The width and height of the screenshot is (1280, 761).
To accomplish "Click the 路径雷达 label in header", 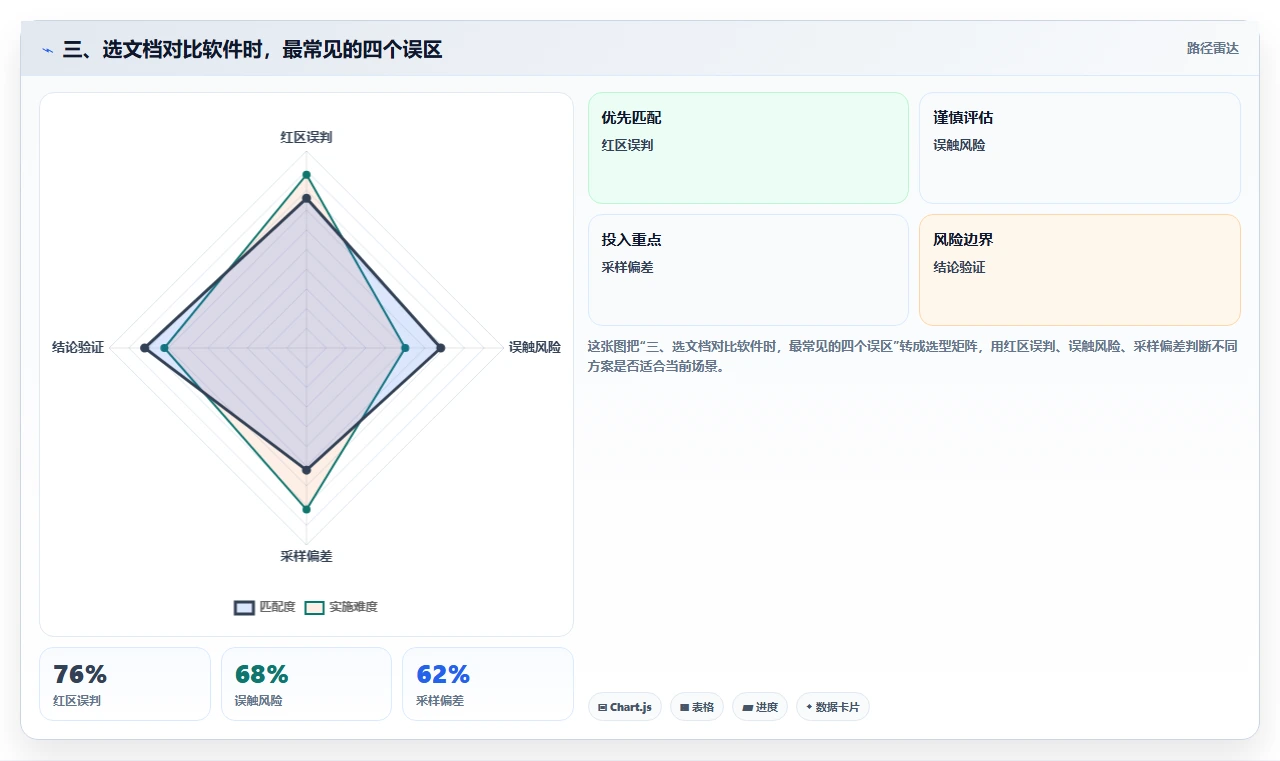I will 1212,48.
